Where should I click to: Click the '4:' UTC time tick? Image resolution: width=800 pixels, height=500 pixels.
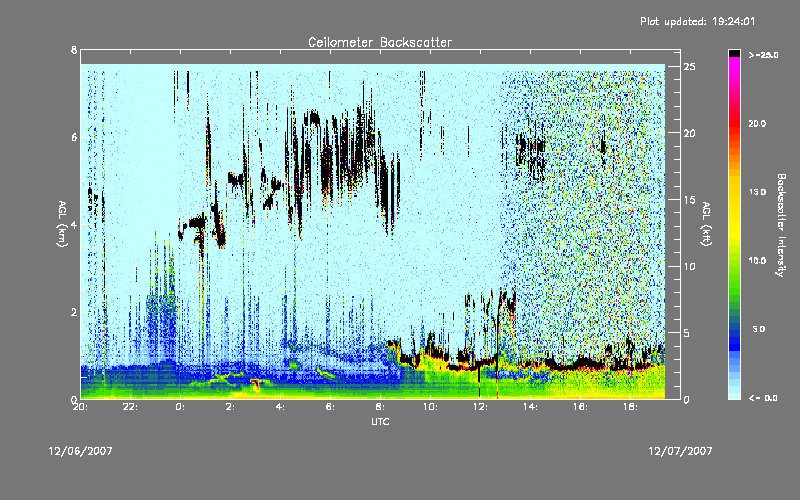[280, 407]
